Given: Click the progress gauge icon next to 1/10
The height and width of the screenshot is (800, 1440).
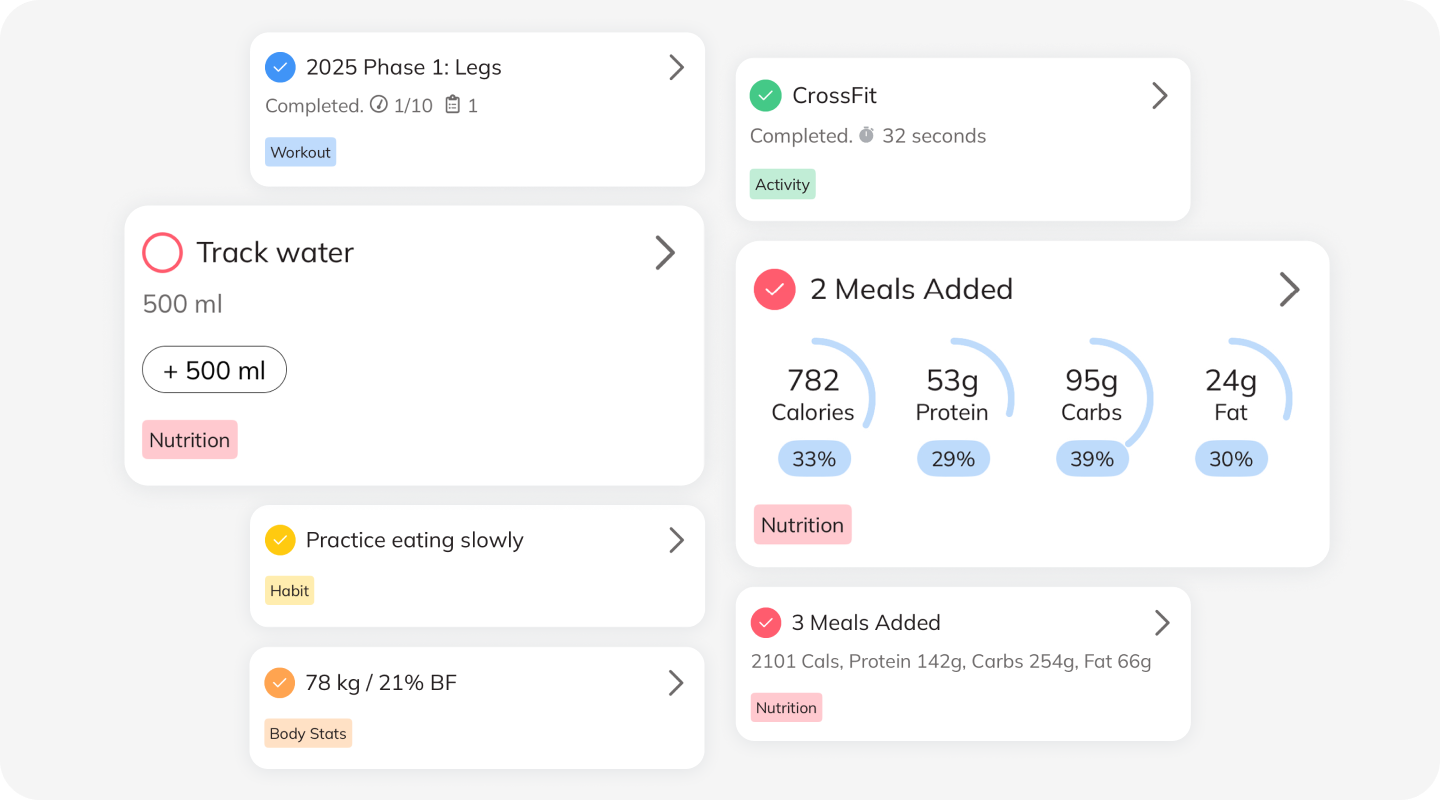Looking at the screenshot, I should click(378, 104).
